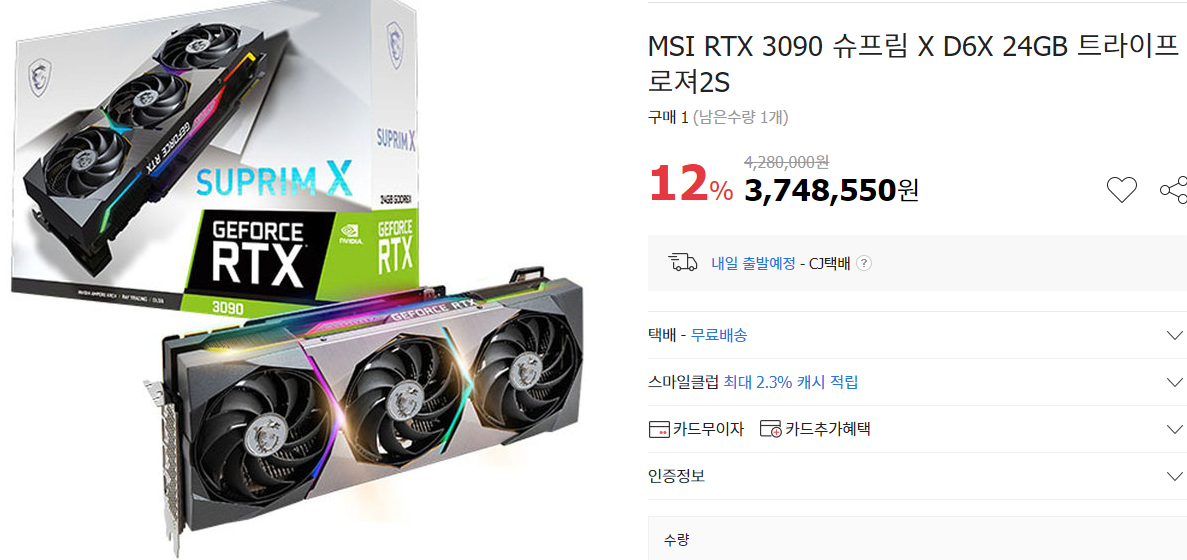1187x560 pixels.
Task: Select the 카드추가혜택 label
Action: 828,429
